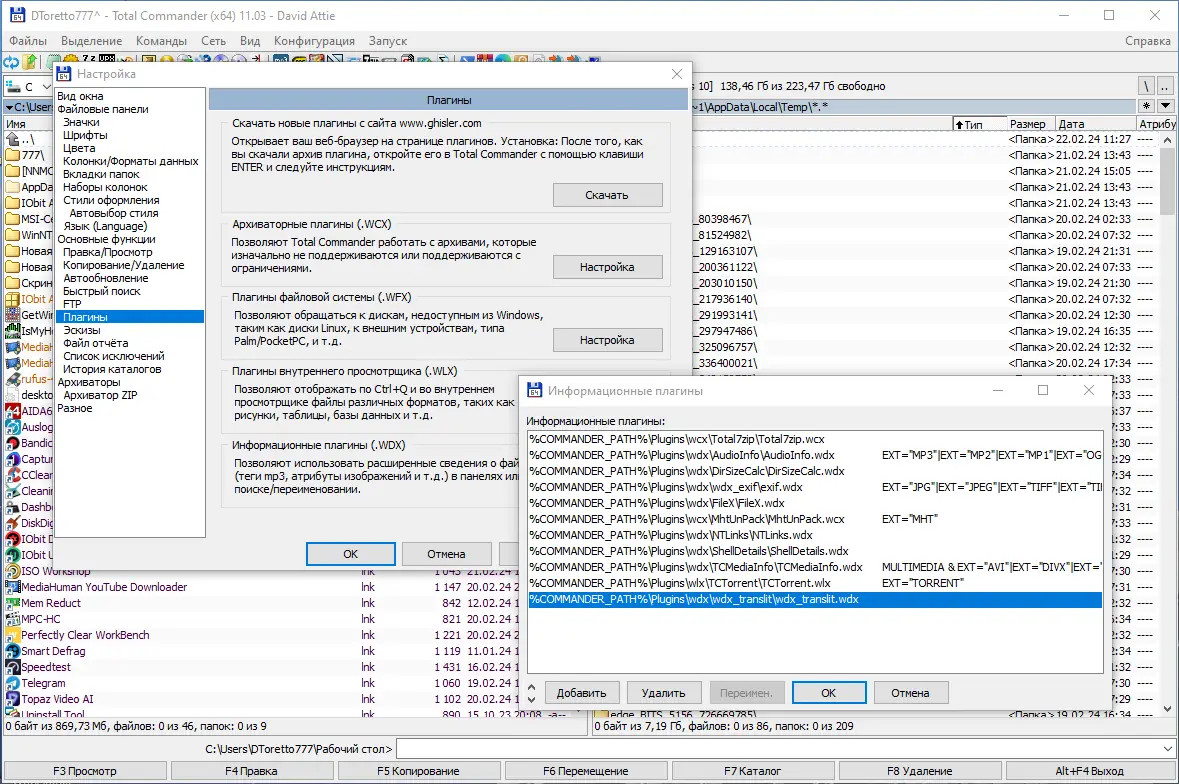Move selected plugin down with arrow
Viewport: 1179px width, 784px height.
pyautogui.click(x=532, y=699)
